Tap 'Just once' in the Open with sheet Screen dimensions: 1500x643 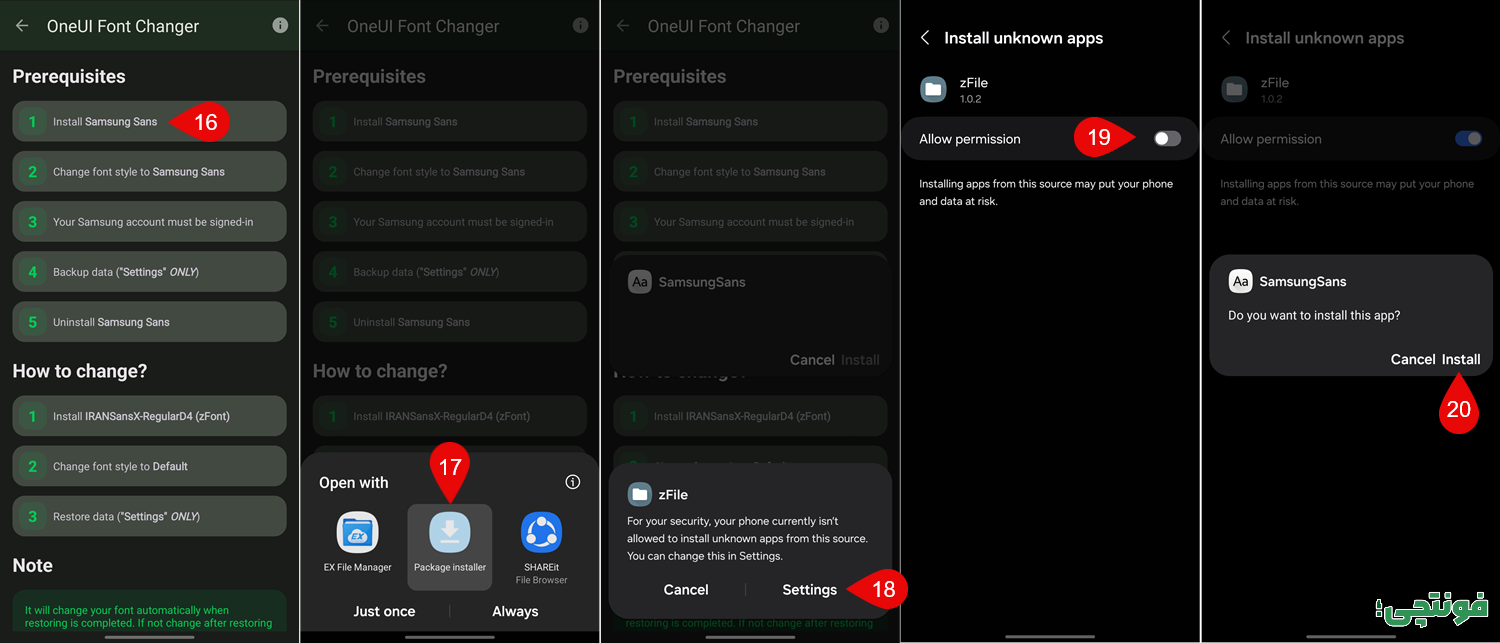pyautogui.click(x=384, y=611)
